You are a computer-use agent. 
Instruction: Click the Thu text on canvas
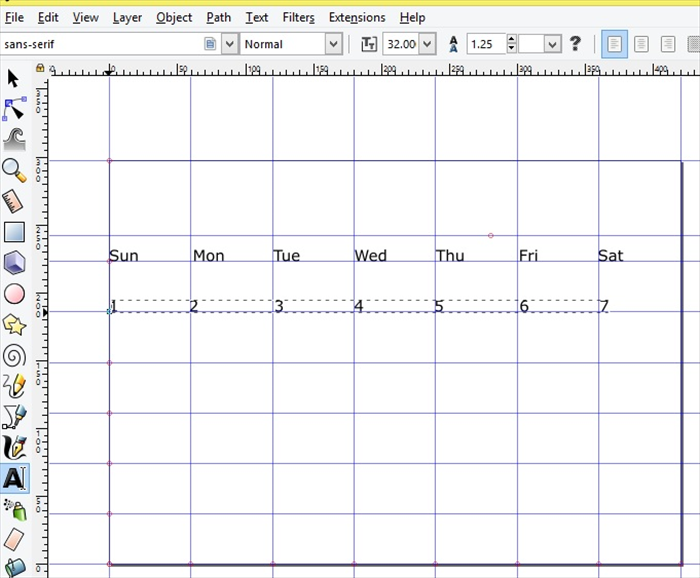coord(450,256)
